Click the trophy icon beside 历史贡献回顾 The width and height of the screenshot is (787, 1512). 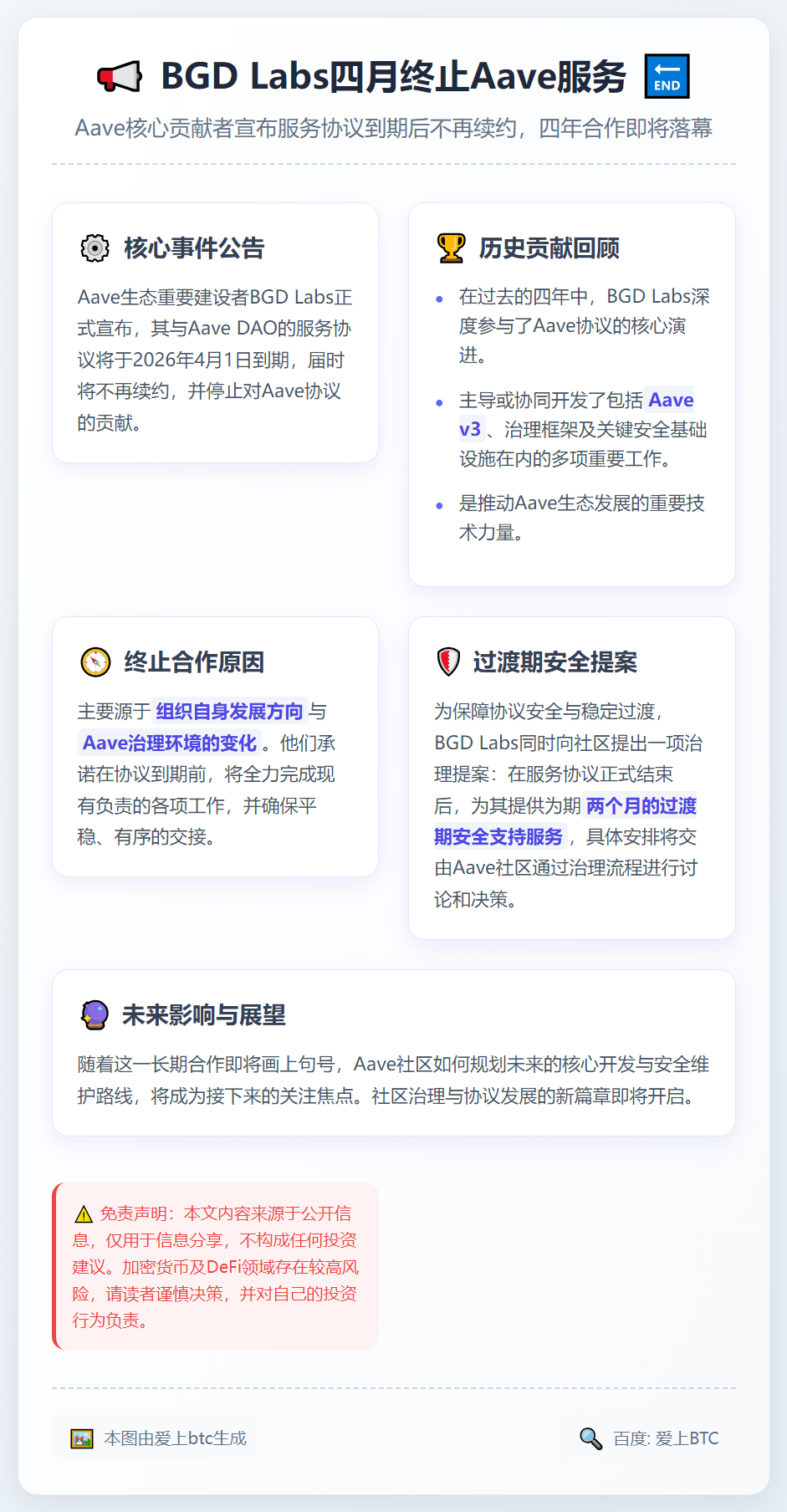pos(452,248)
